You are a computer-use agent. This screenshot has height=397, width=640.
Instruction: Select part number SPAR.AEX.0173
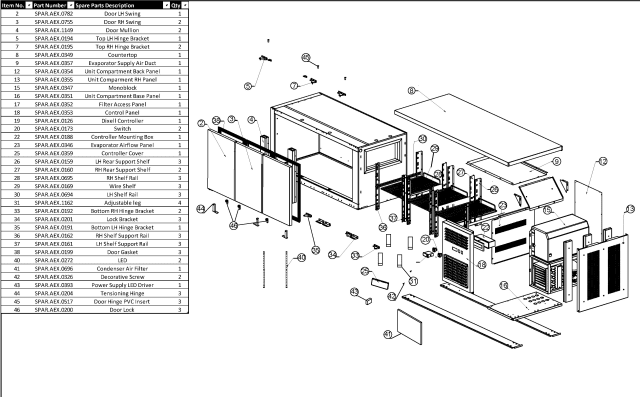coord(53,129)
